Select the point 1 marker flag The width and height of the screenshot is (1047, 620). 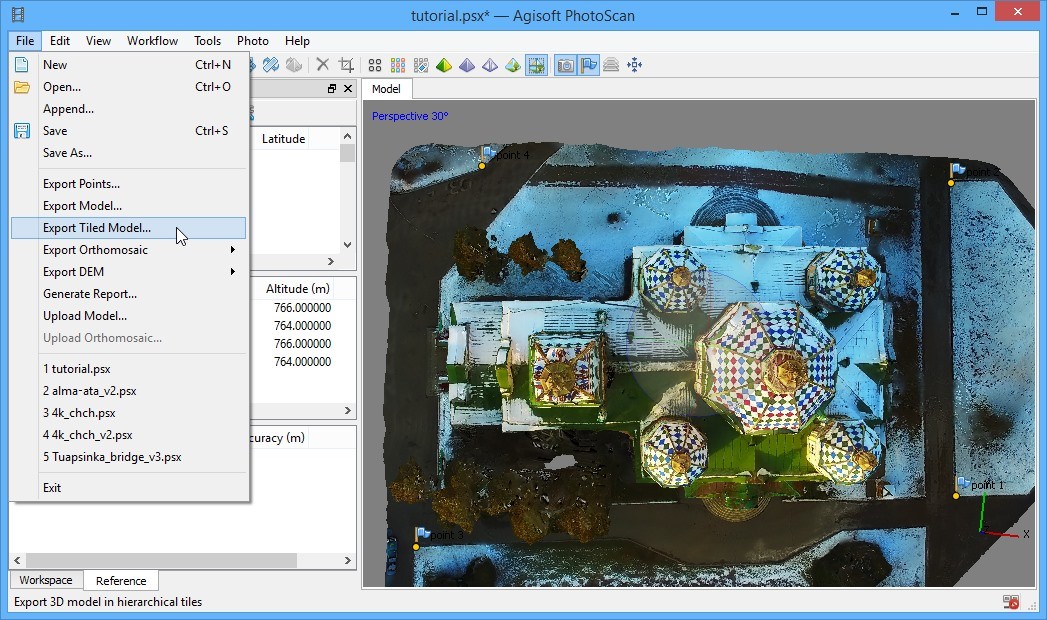point(964,483)
